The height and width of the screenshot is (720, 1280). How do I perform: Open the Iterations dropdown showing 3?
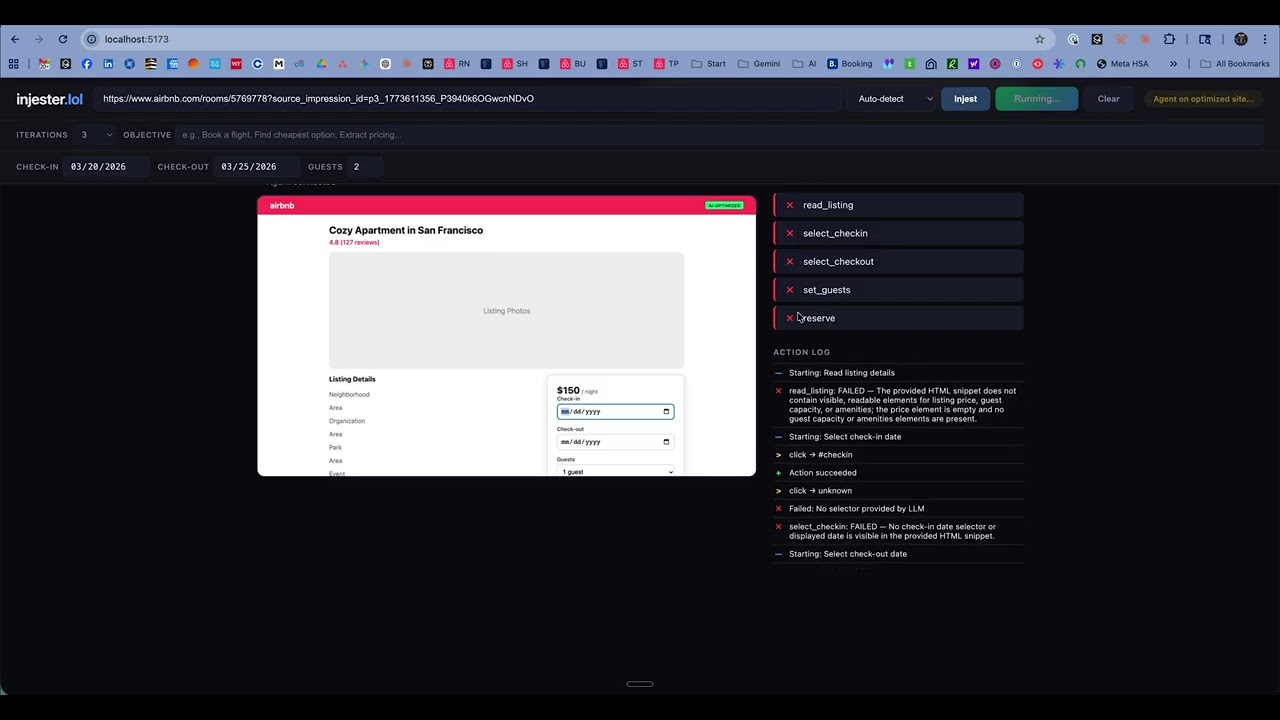click(96, 135)
